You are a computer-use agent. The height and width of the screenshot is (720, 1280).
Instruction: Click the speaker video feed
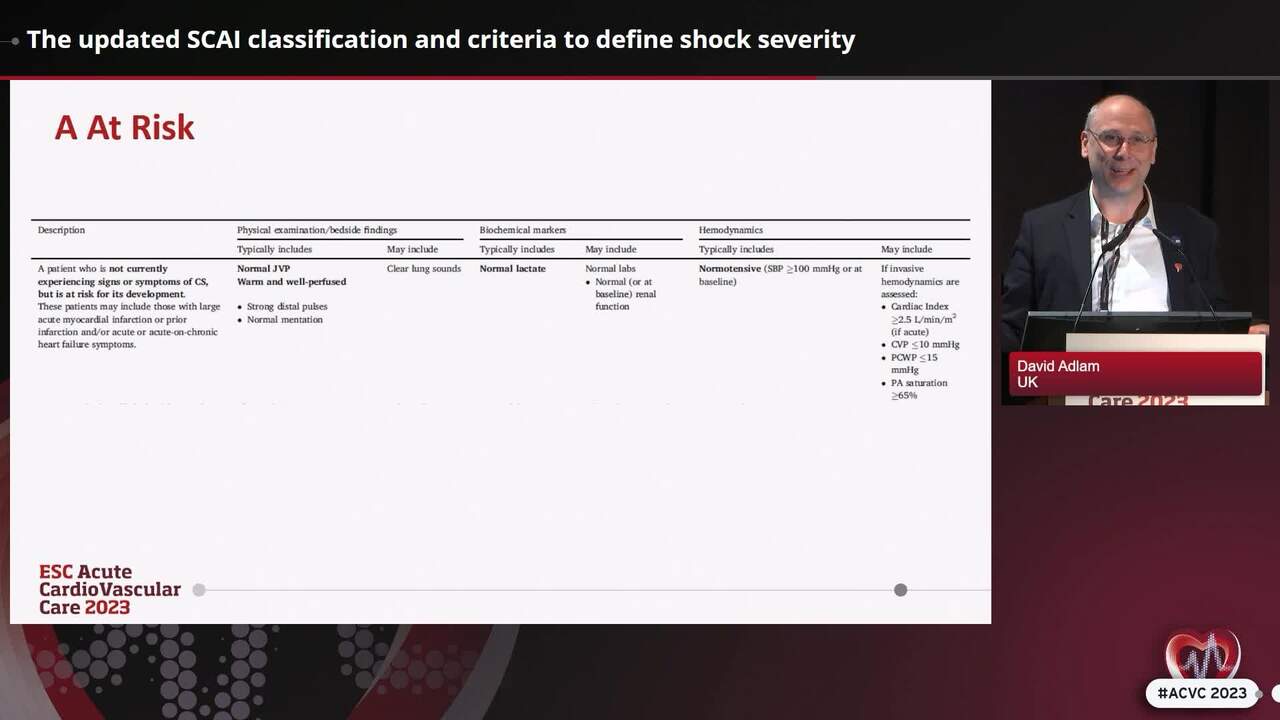[1135, 242]
